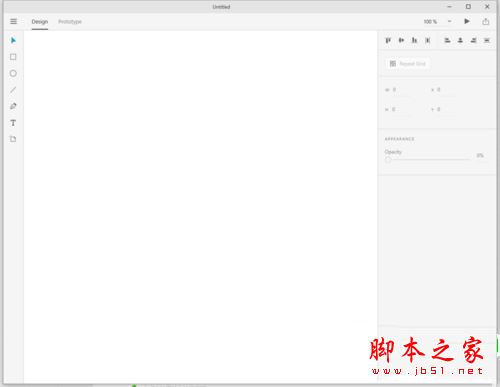Viewport: 500px width, 387px height.
Task: Click the Align Top icon
Action: coord(388,40)
